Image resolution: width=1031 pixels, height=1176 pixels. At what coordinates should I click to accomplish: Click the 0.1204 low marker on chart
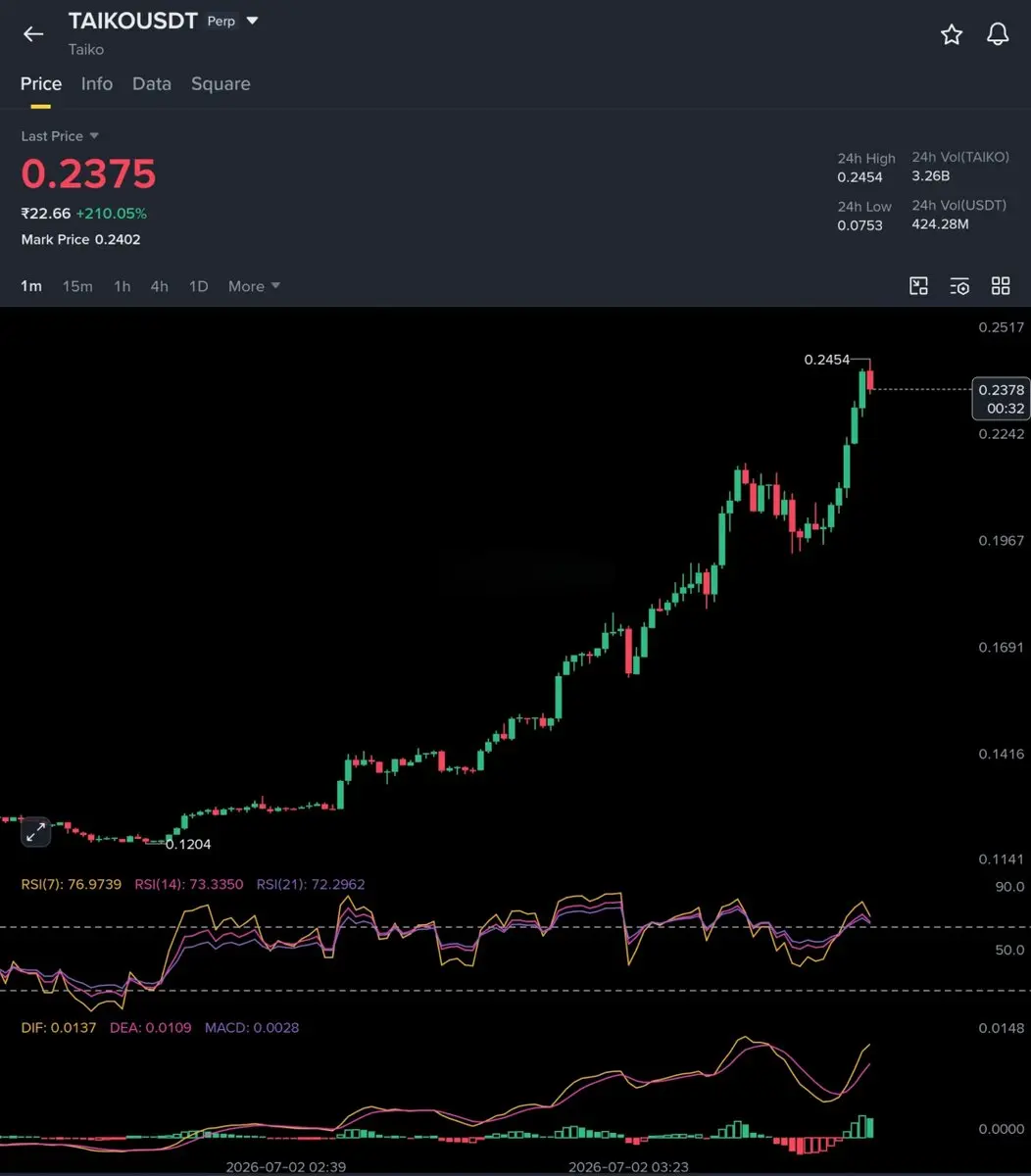click(188, 844)
